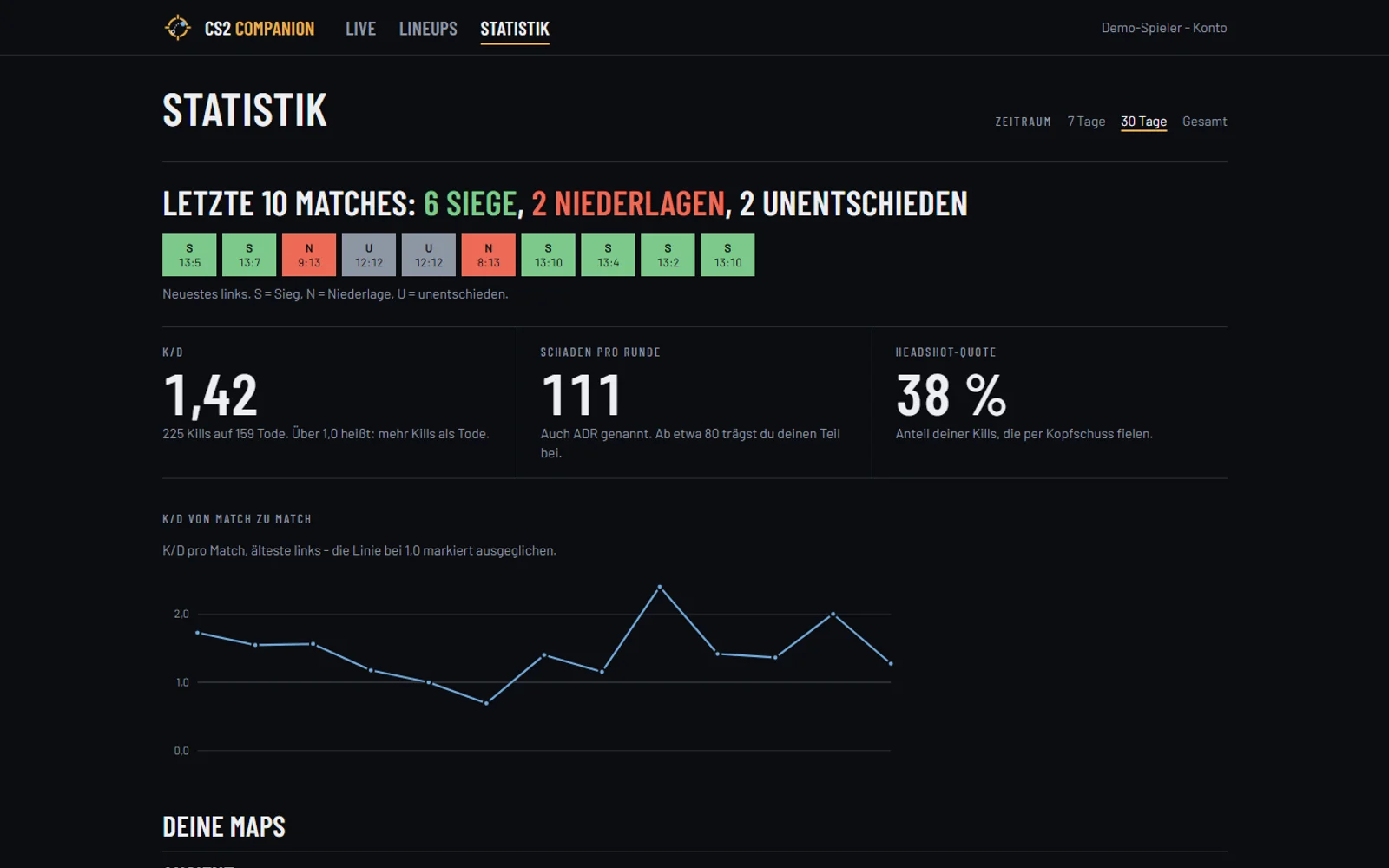Click the headshot rate value 38 %
The image size is (1389, 868).
(x=951, y=395)
